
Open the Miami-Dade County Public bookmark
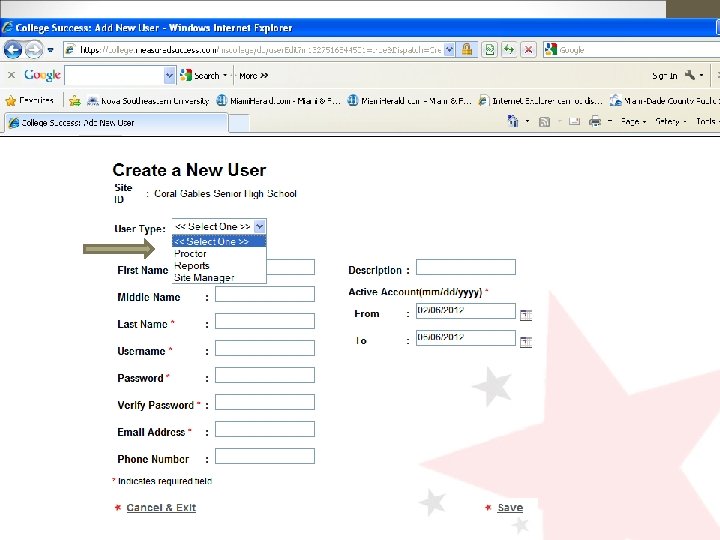pyautogui.click(x=664, y=101)
